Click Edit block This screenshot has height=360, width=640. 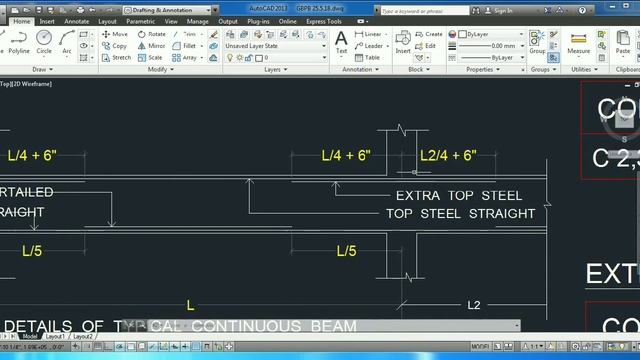[425, 46]
